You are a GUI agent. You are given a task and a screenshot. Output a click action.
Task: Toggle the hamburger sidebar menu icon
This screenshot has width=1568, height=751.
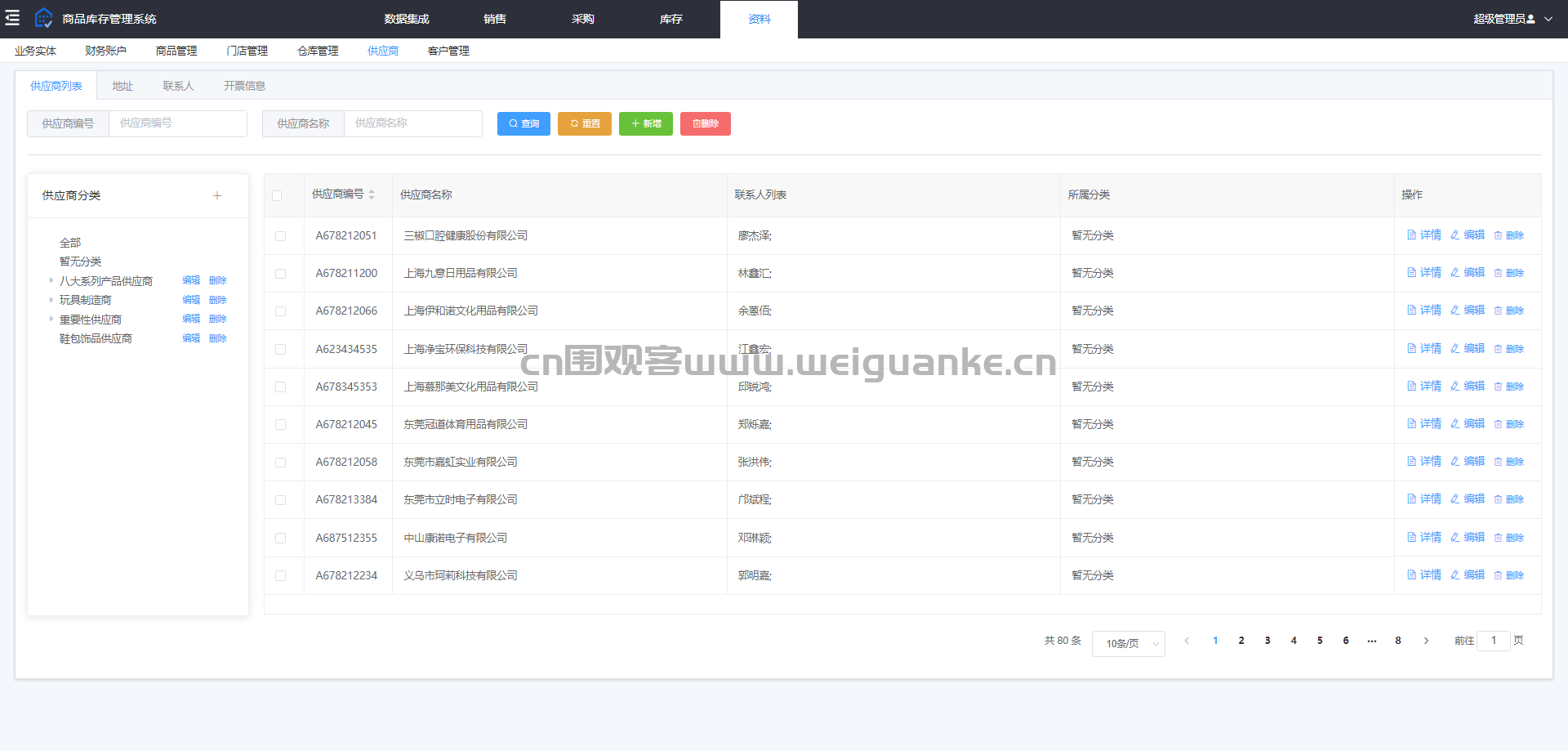12,18
